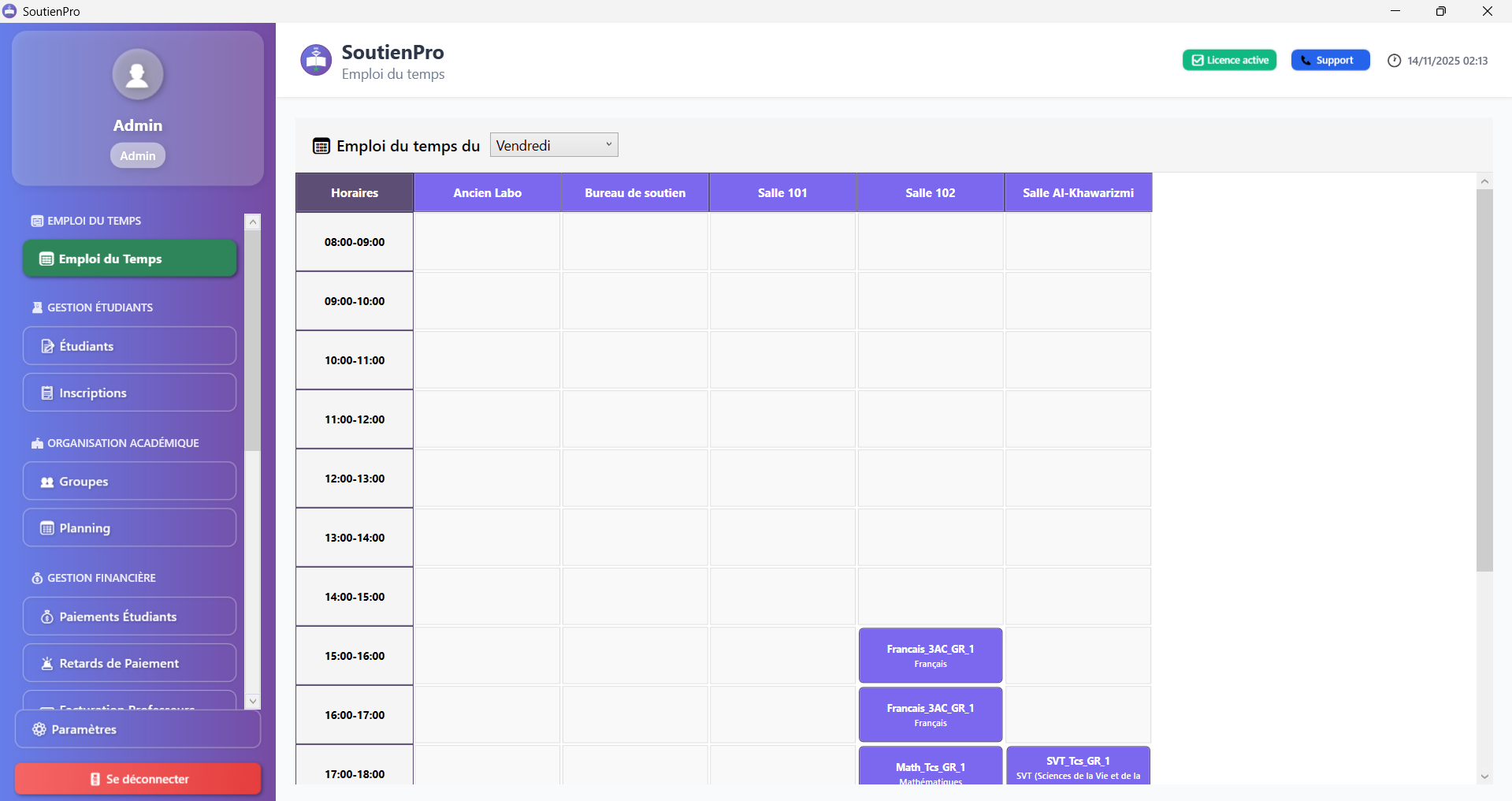The width and height of the screenshot is (1512, 801).
Task: Open Retards de Paiement
Action: [129, 662]
